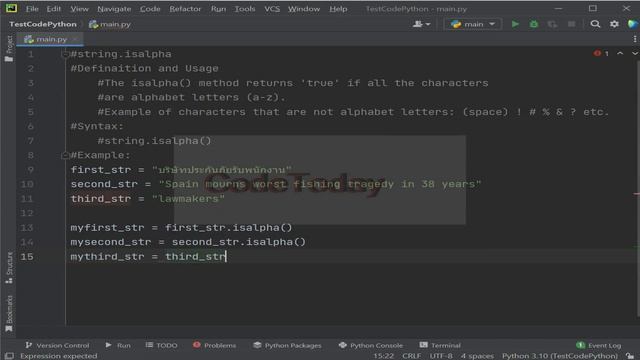Open the user account icon in the toolbar

pos(421,24)
